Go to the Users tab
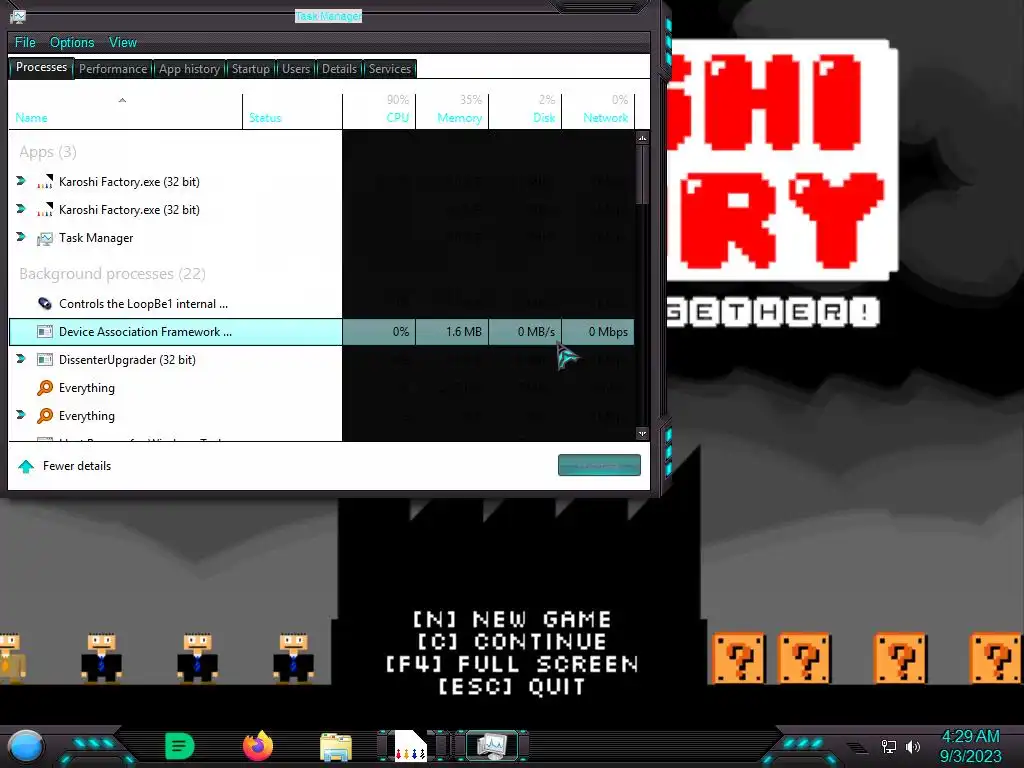The image size is (1024, 768). (296, 69)
